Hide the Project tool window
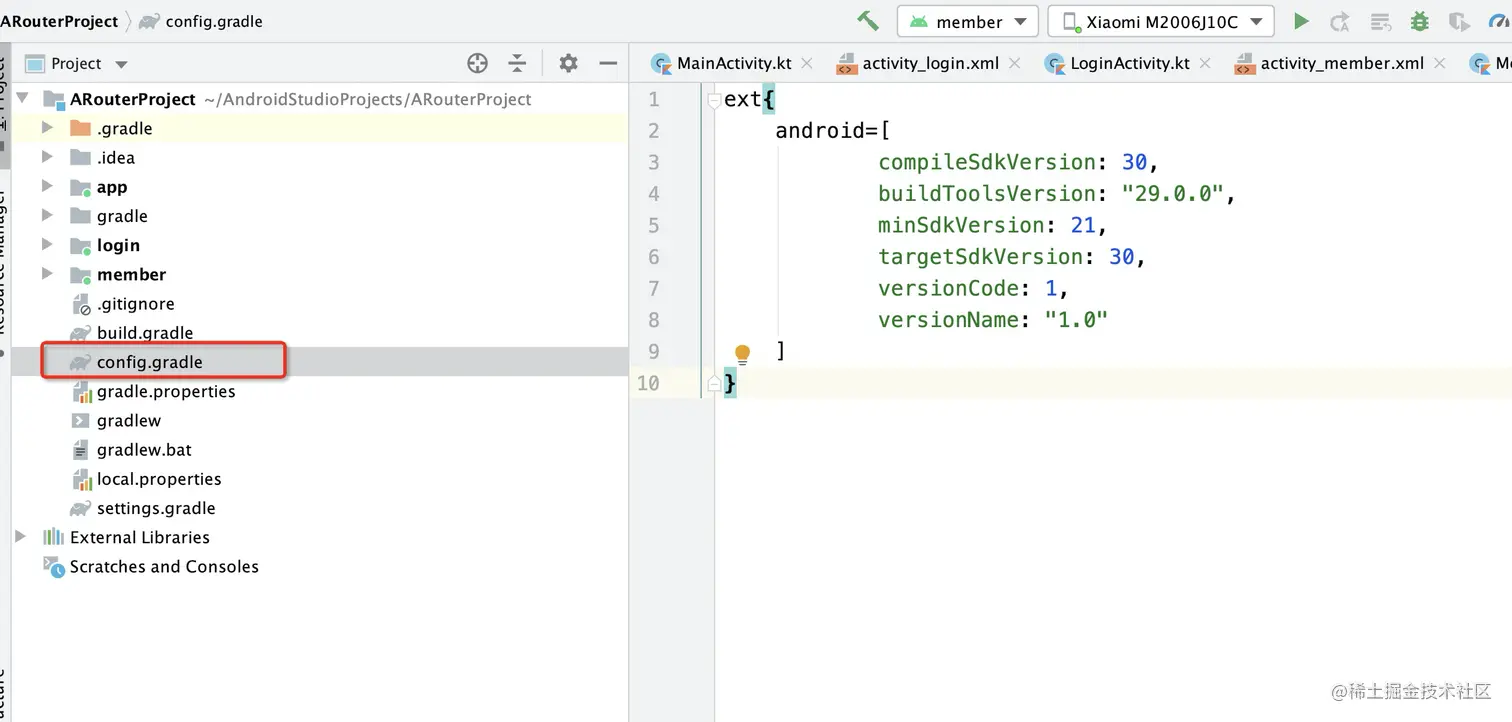The height and width of the screenshot is (722, 1512). 608,63
